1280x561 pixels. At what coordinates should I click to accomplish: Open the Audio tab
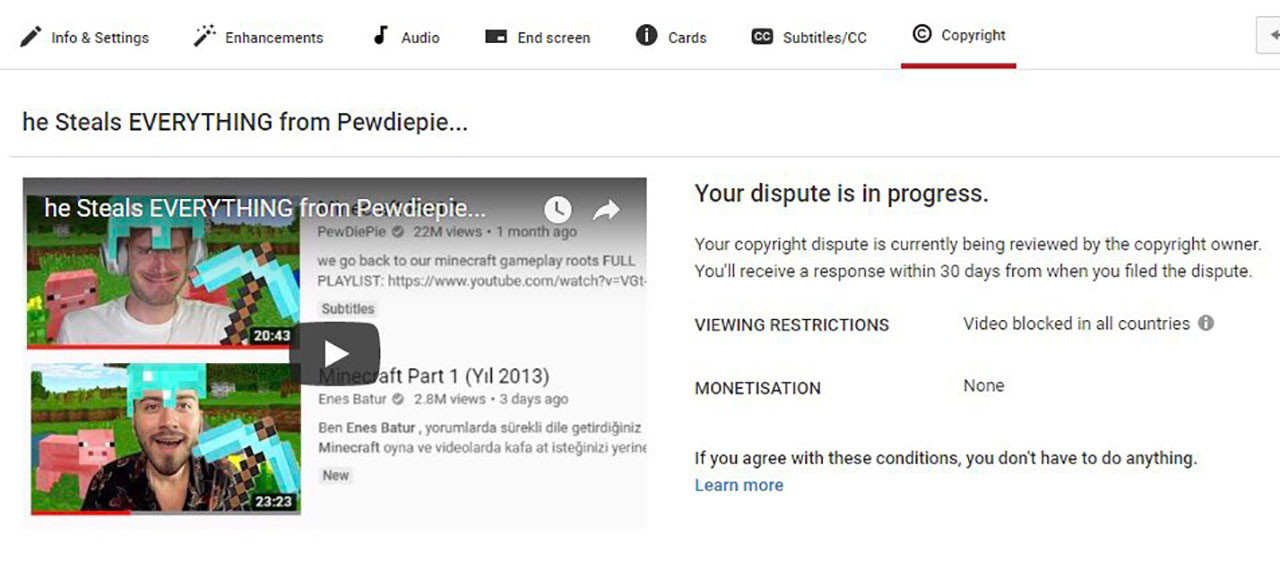[x=405, y=37]
